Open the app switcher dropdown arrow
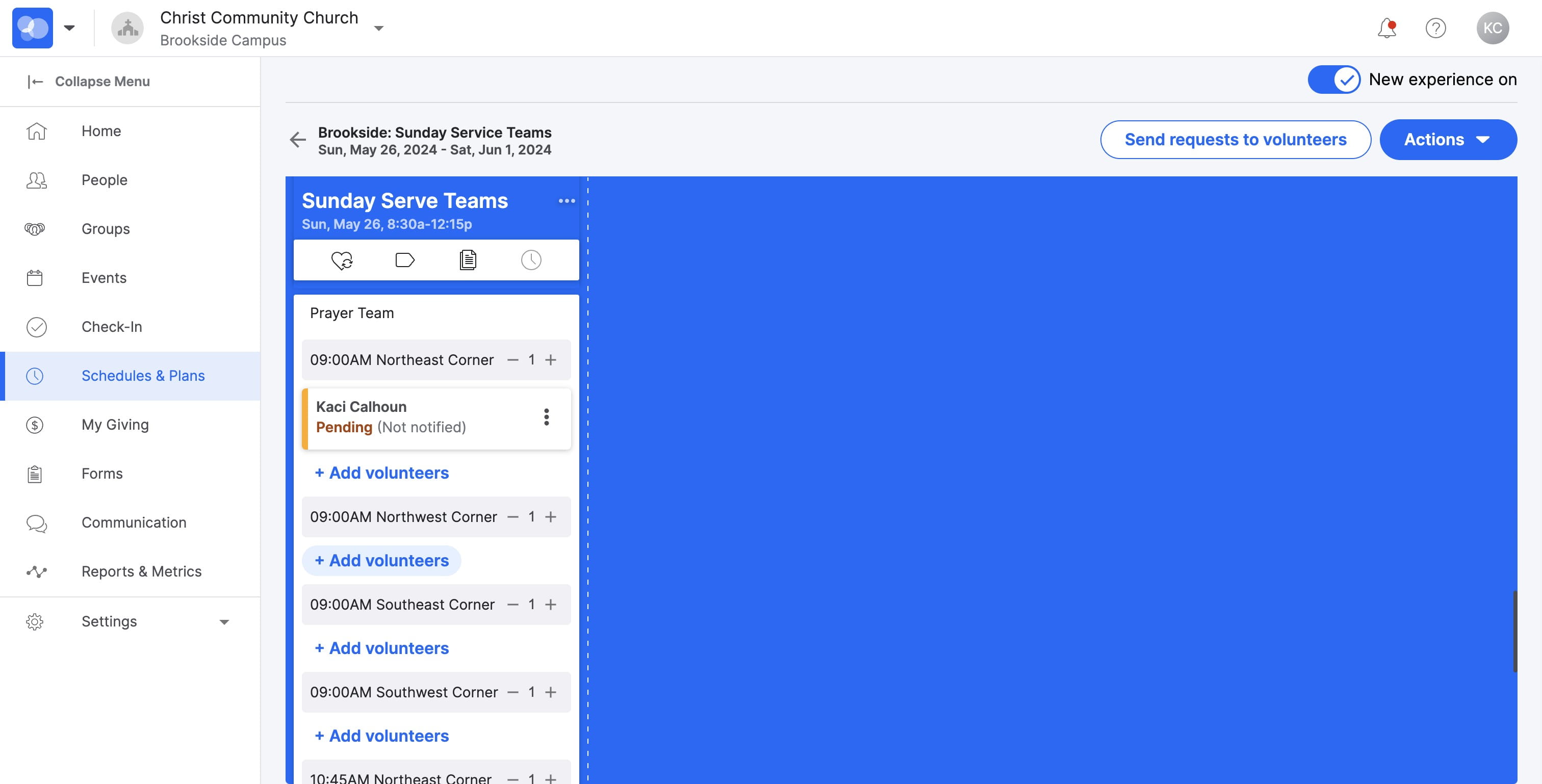The height and width of the screenshot is (784, 1542). 69,28
